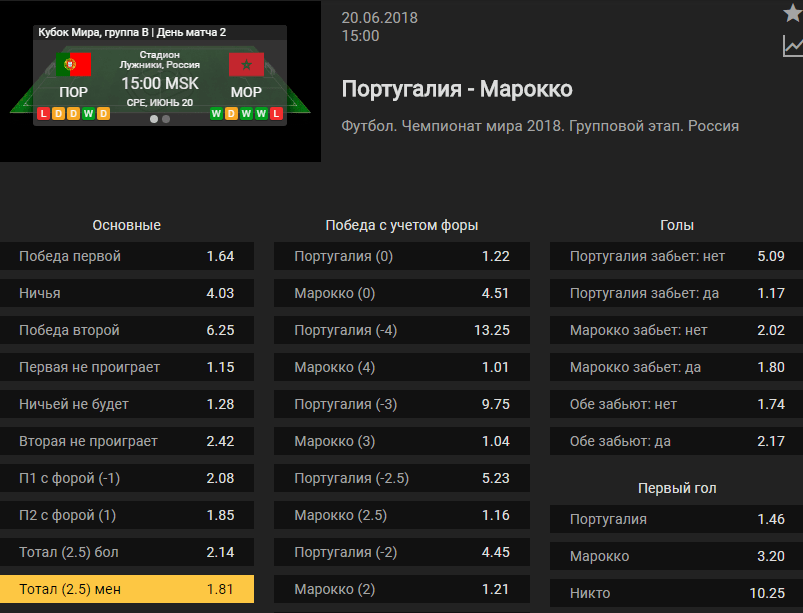Bet Марокко (2) handicap at 1.21
The height and width of the screenshot is (613, 803).
tap(402, 589)
